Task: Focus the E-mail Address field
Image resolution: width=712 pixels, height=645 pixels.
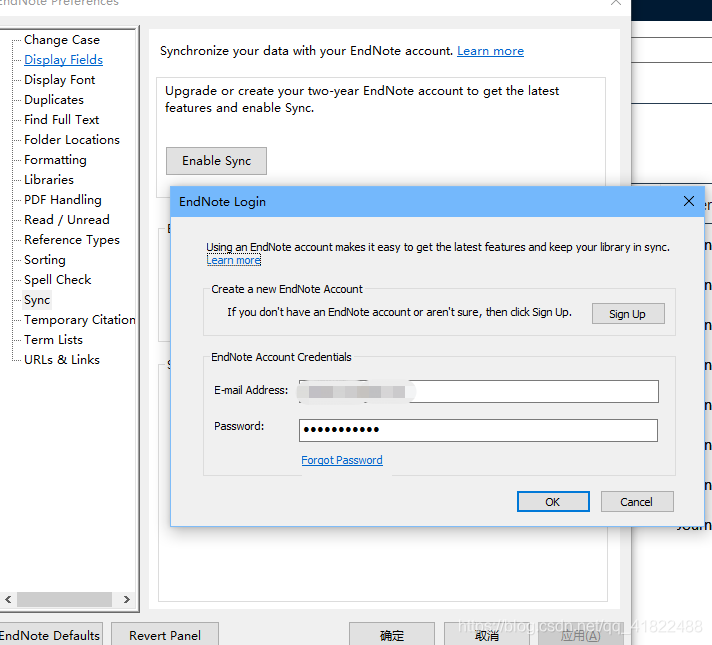Action: point(479,391)
